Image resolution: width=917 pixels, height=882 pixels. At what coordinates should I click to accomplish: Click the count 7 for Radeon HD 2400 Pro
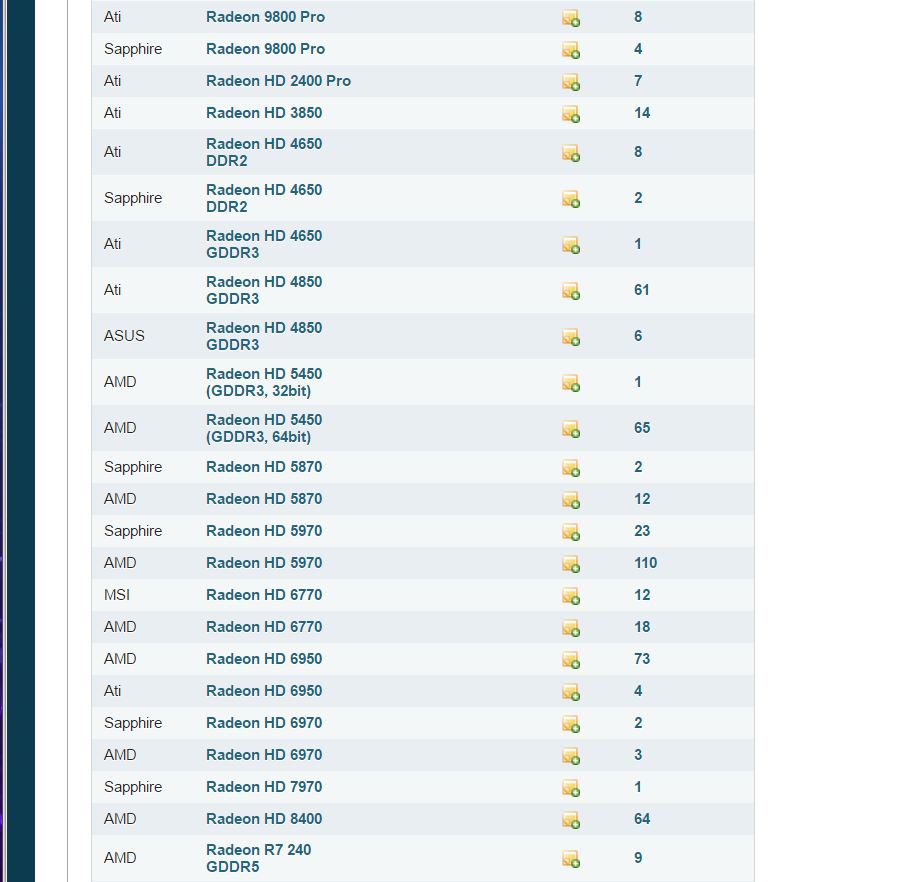click(638, 81)
